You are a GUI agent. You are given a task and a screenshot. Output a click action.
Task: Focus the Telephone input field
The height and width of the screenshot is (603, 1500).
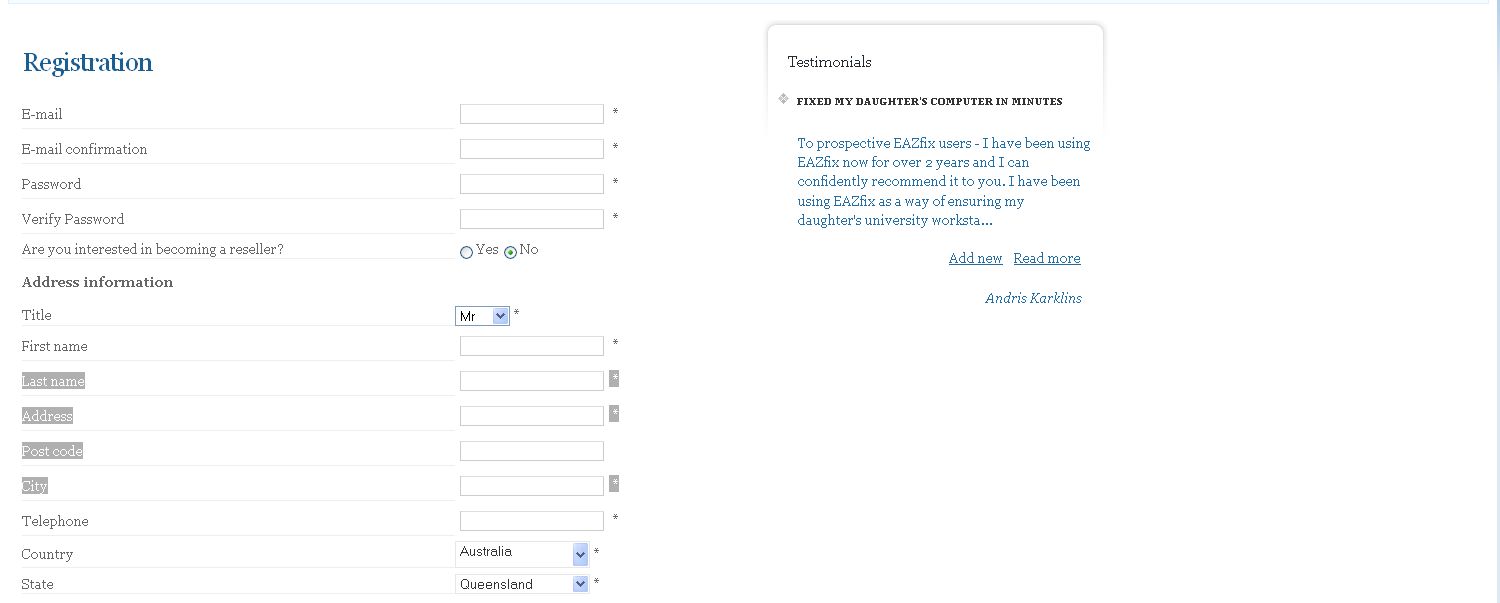(x=531, y=521)
